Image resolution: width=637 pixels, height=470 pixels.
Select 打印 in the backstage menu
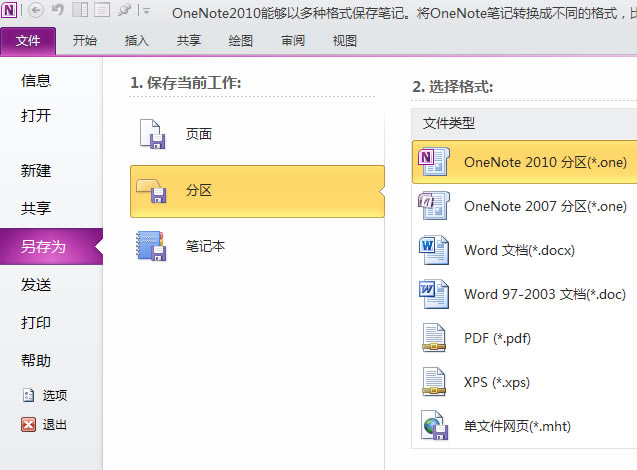[x=36, y=323]
